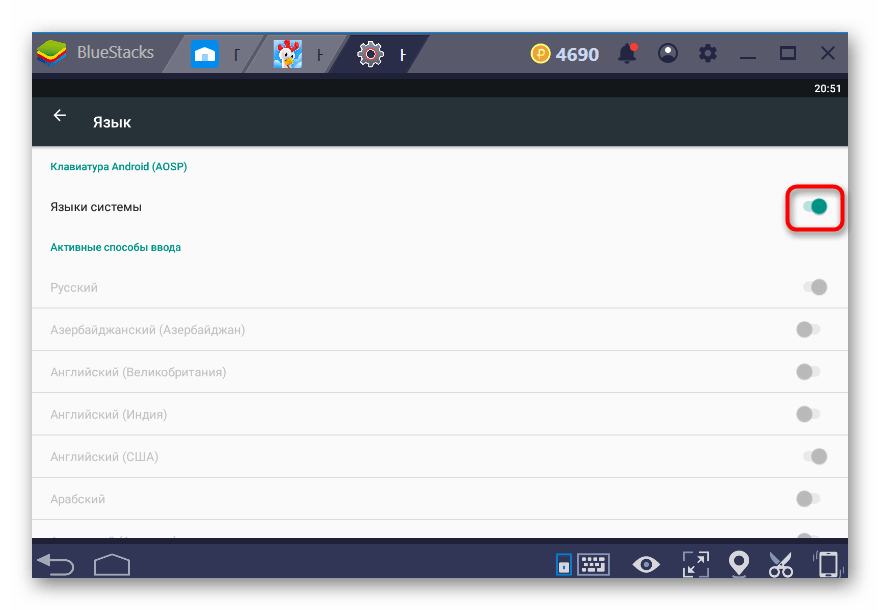This screenshot has width=880, height=610.
Task: Click the 20:51 clock in status bar
Action: coord(827,89)
